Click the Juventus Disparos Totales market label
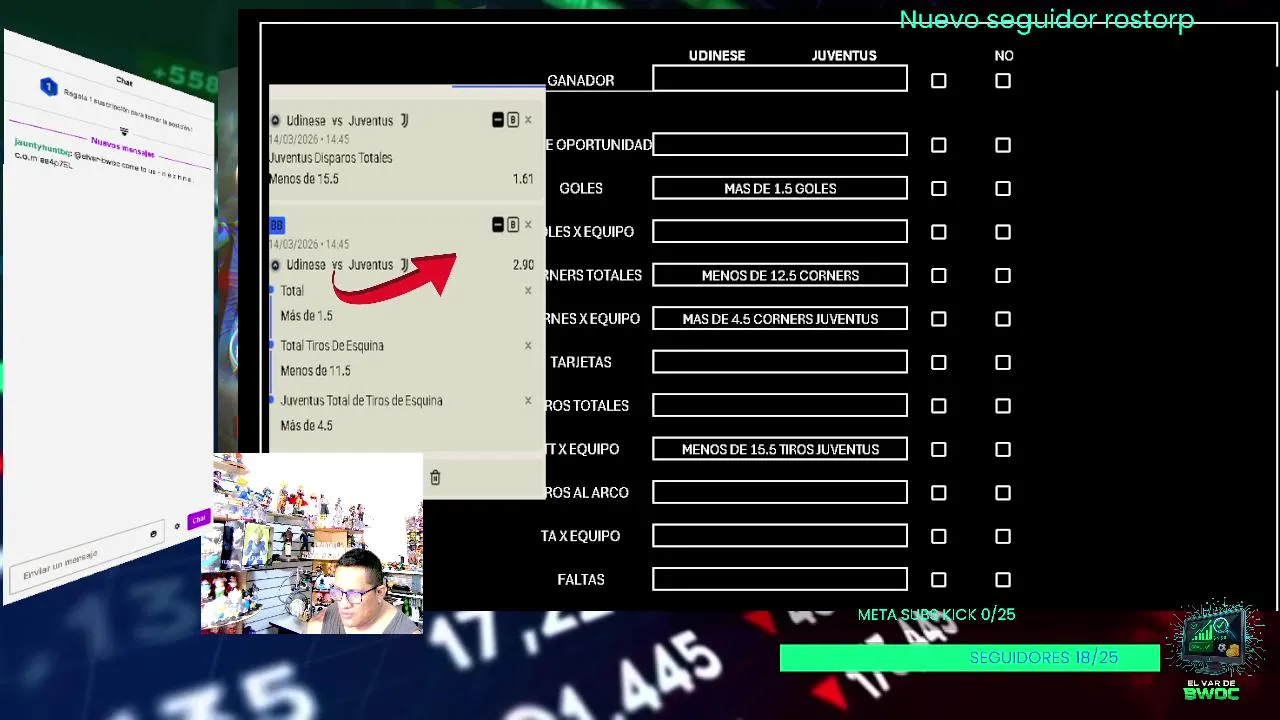The image size is (1280, 720). (x=331, y=158)
